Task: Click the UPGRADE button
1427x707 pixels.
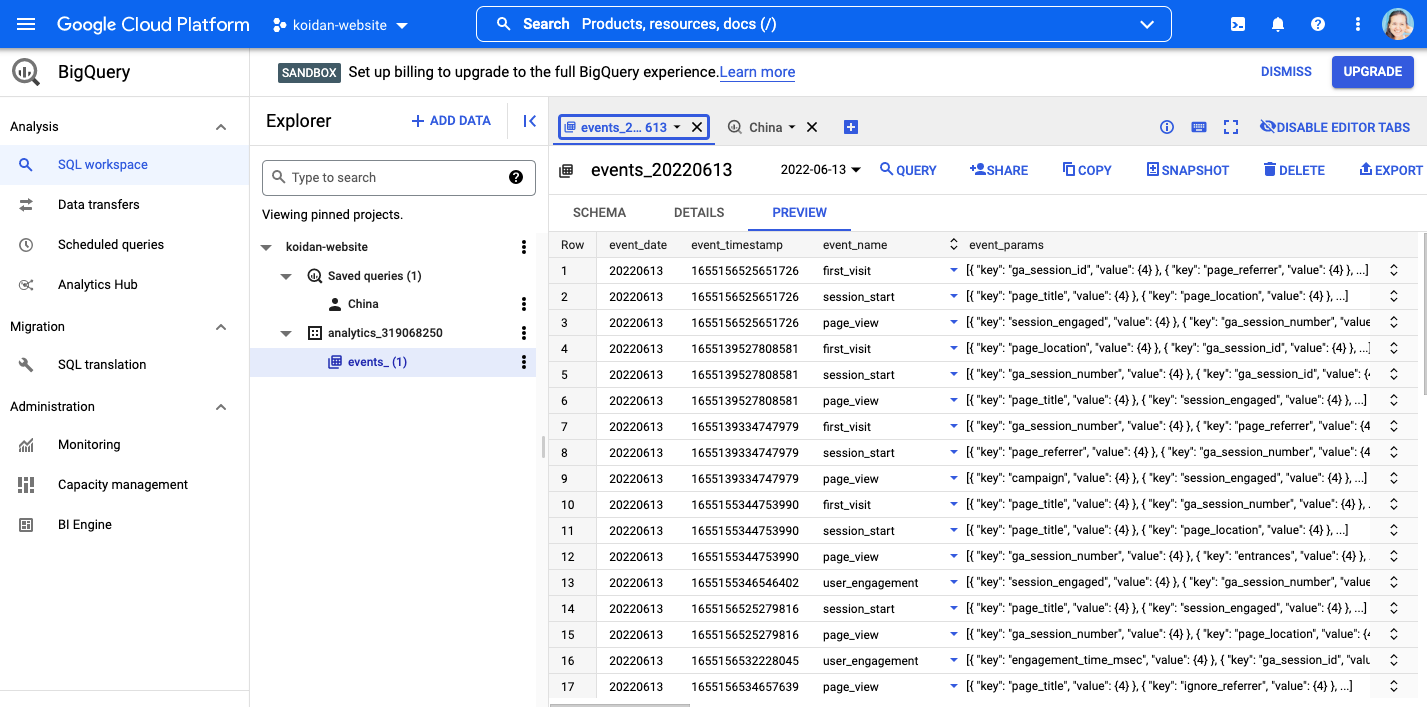Action: tap(1373, 72)
